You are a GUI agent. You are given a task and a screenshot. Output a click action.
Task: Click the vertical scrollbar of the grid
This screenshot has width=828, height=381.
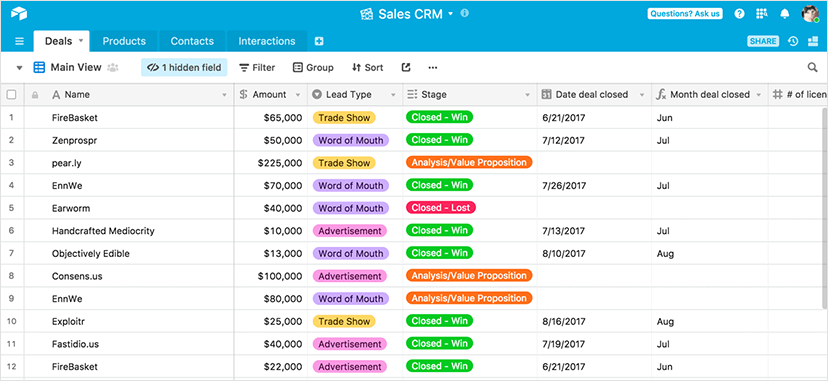[824, 208]
